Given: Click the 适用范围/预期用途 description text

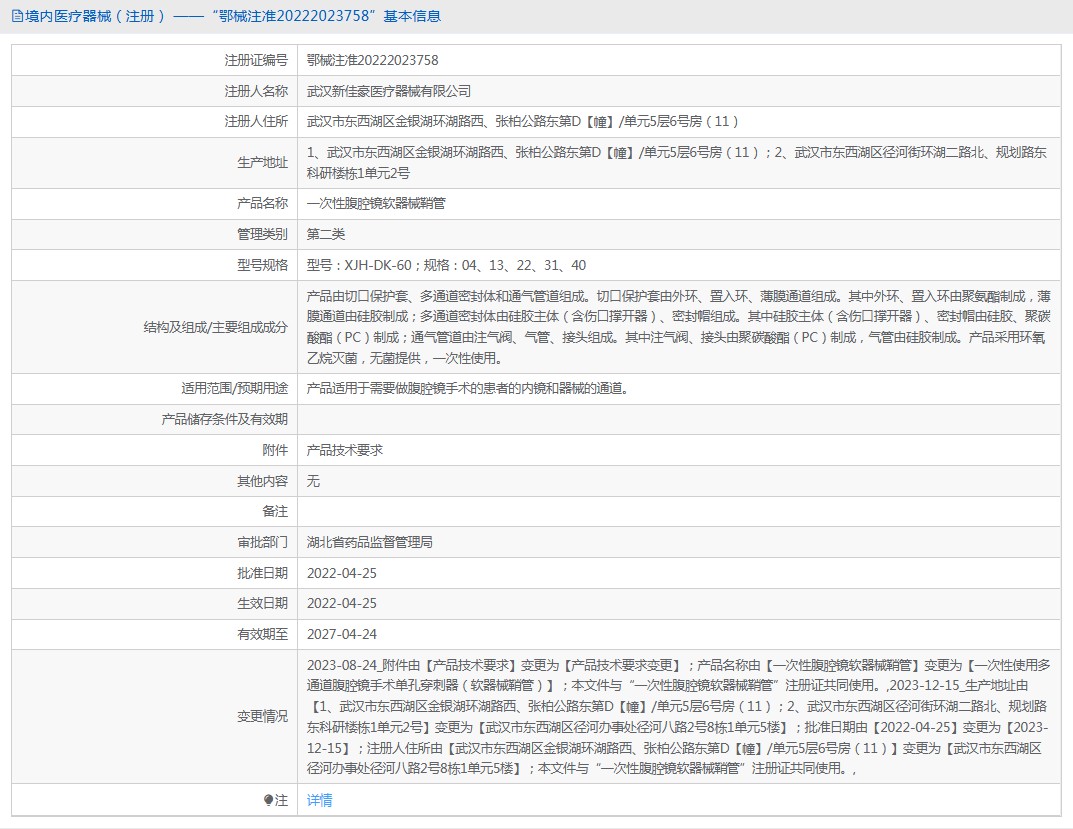Looking at the screenshot, I should pyautogui.click(x=467, y=389).
